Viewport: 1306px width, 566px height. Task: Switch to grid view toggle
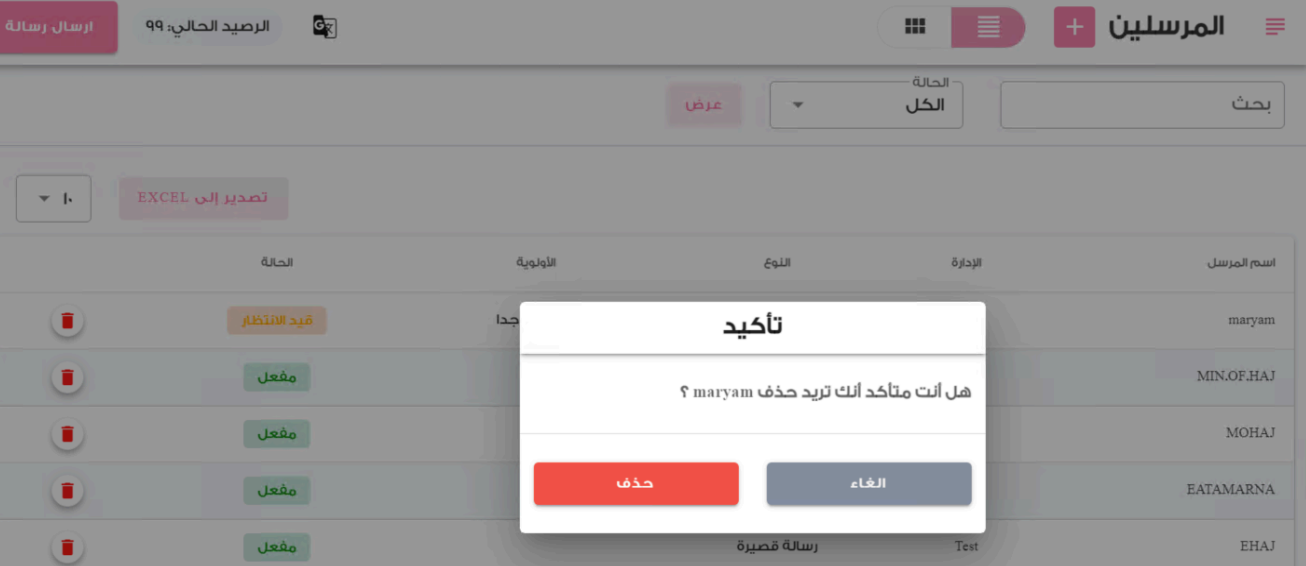[914, 27]
